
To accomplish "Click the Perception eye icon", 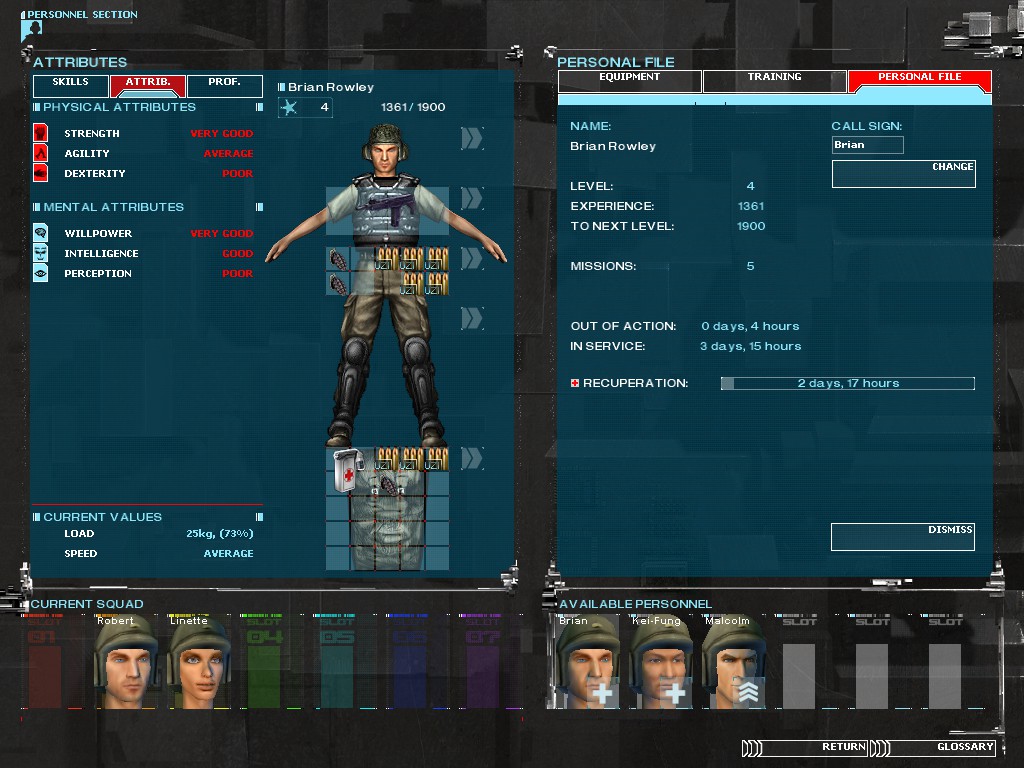I will 40,273.
